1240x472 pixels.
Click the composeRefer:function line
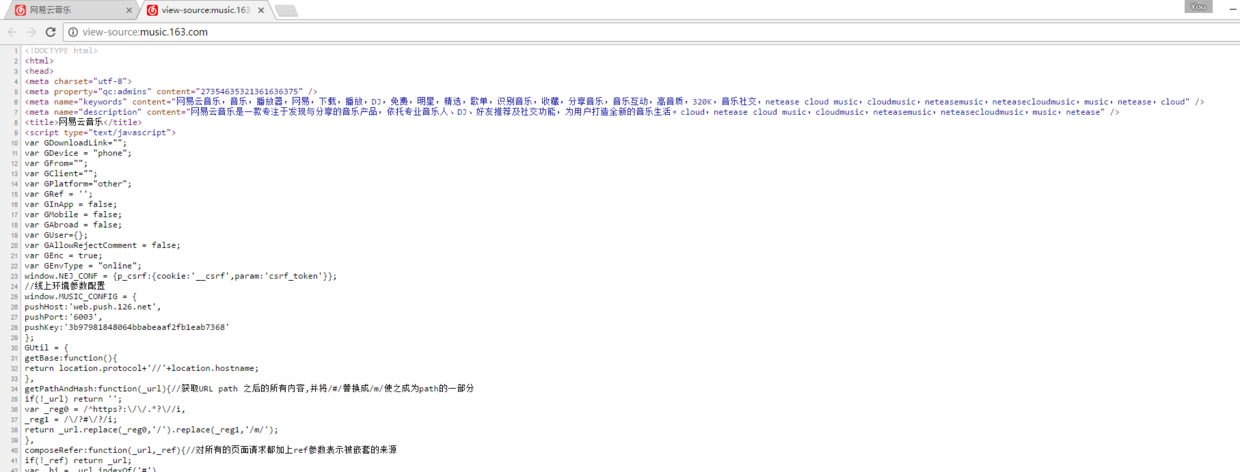pyautogui.click(x=211, y=450)
